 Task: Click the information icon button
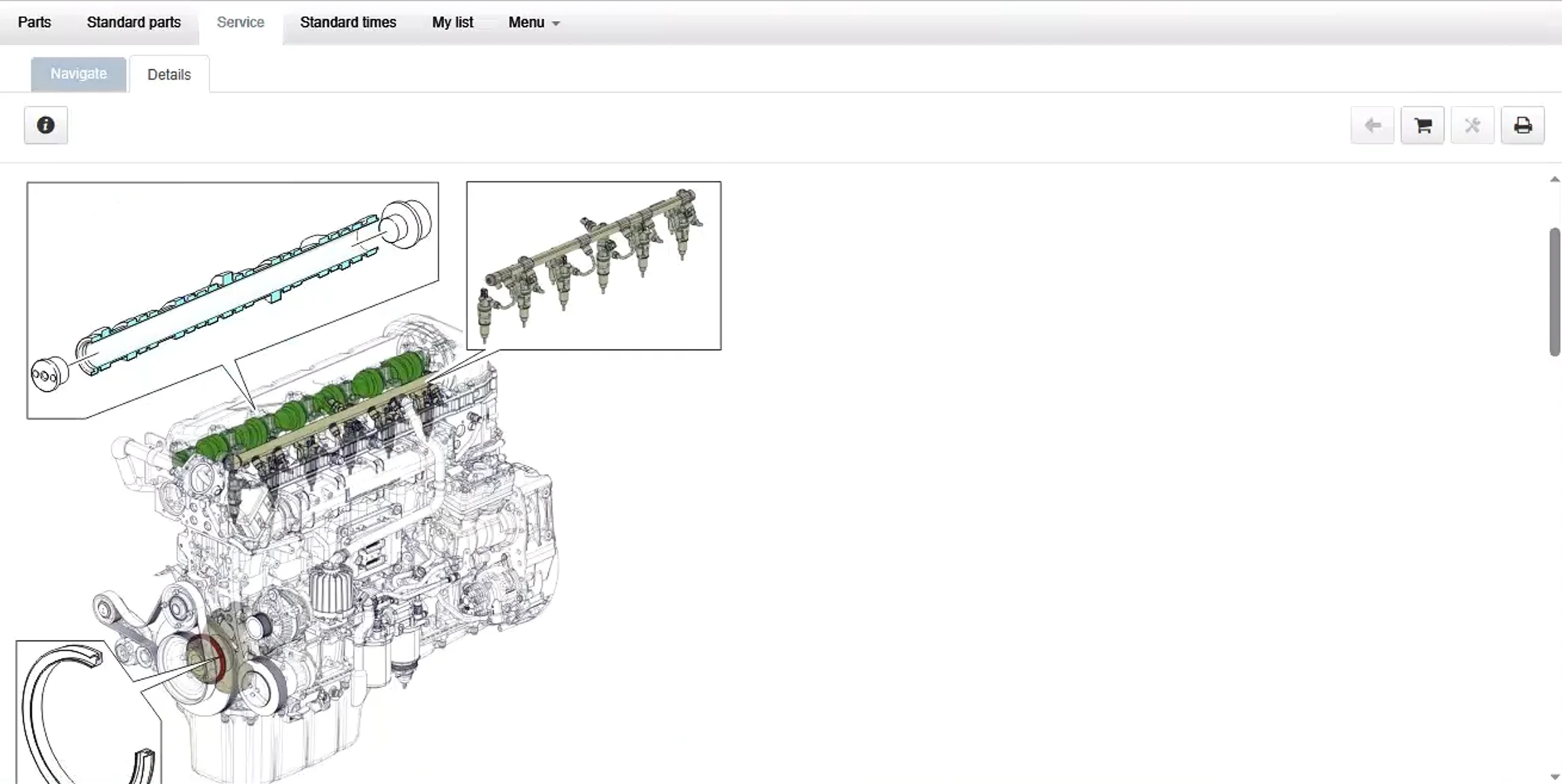tap(46, 125)
